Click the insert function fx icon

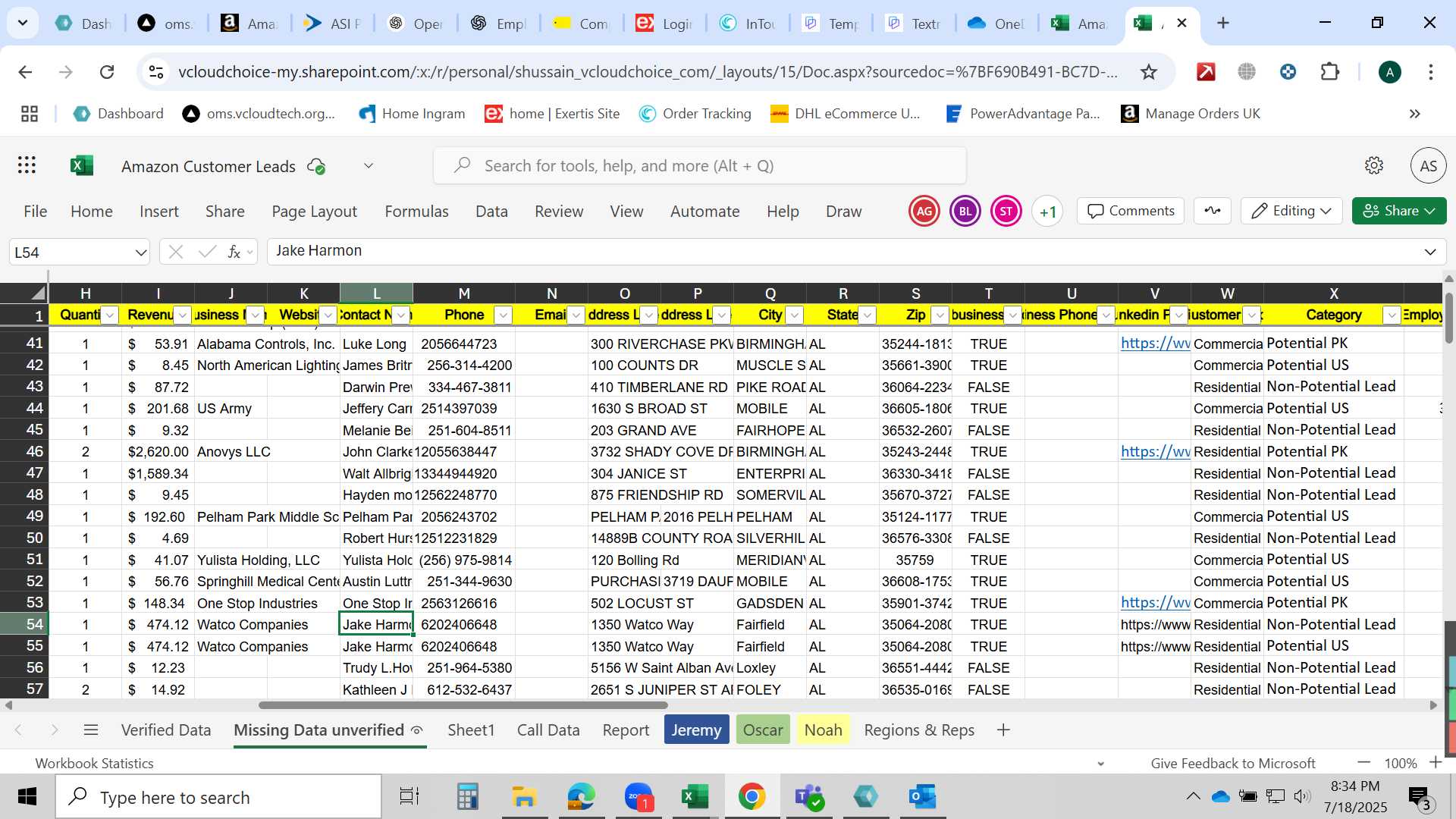coord(234,252)
